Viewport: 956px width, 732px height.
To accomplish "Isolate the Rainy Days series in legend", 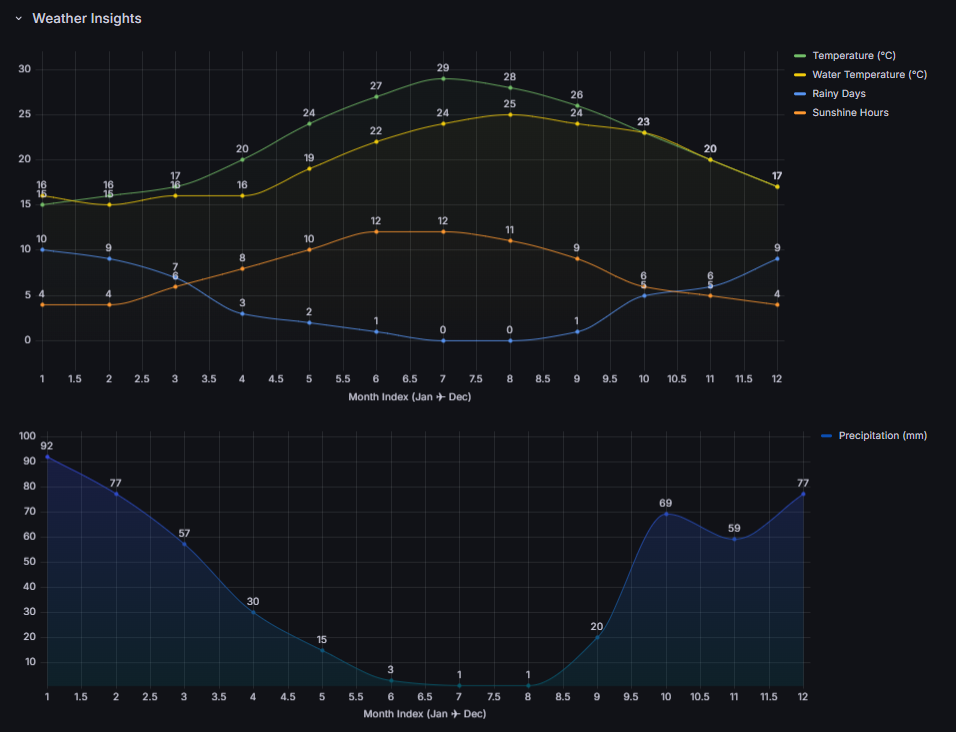I will 838,93.
